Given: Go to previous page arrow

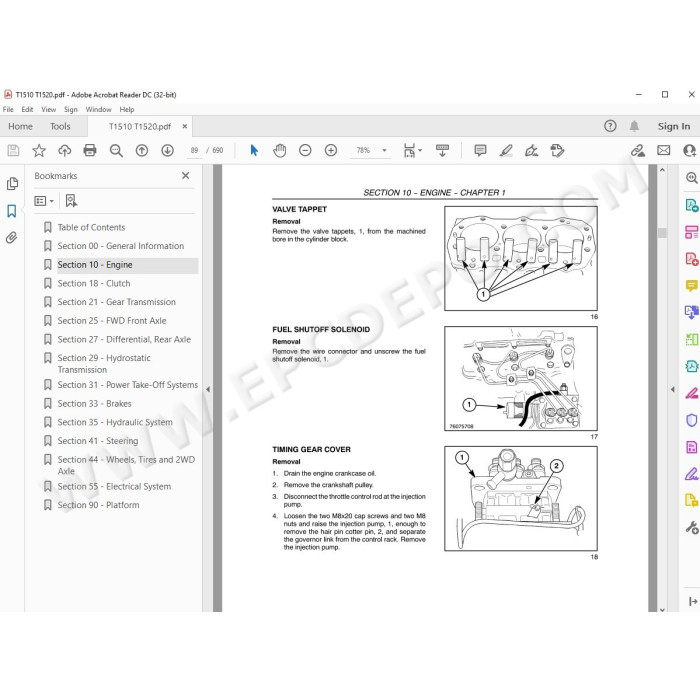Looking at the screenshot, I should [x=142, y=150].
